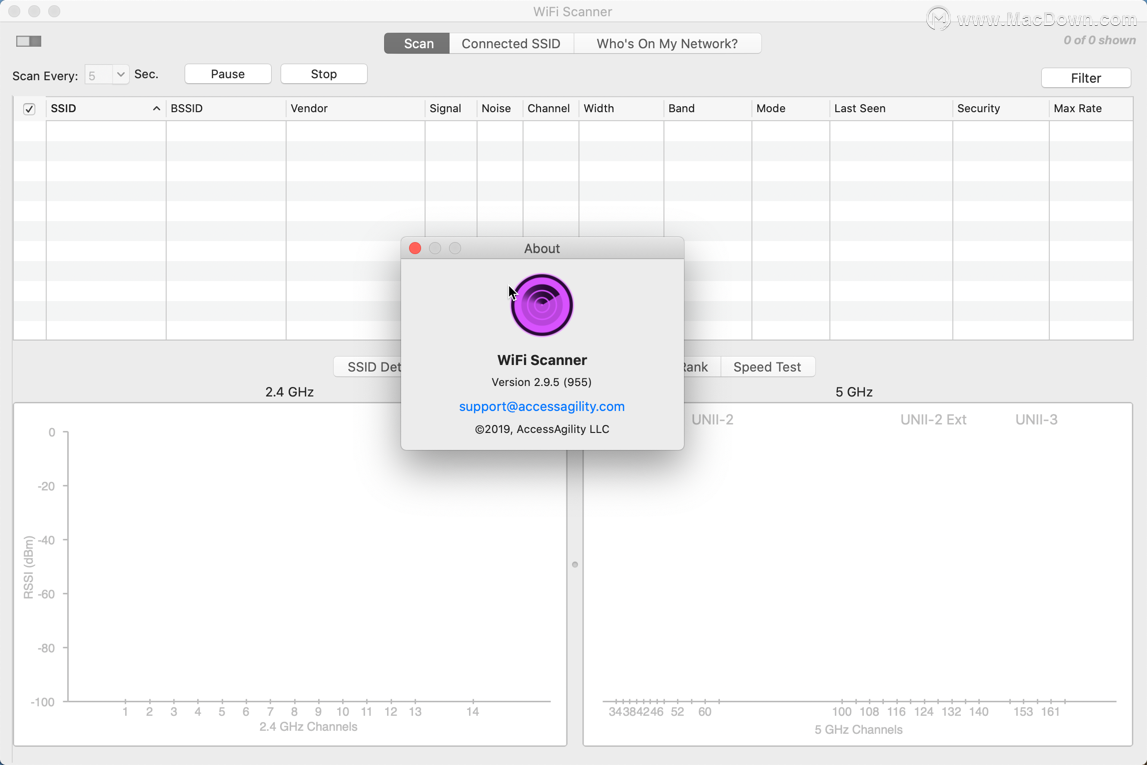
Task: Click the "5 GHz Channels" axis label
Action: click(x=859, y=730)
